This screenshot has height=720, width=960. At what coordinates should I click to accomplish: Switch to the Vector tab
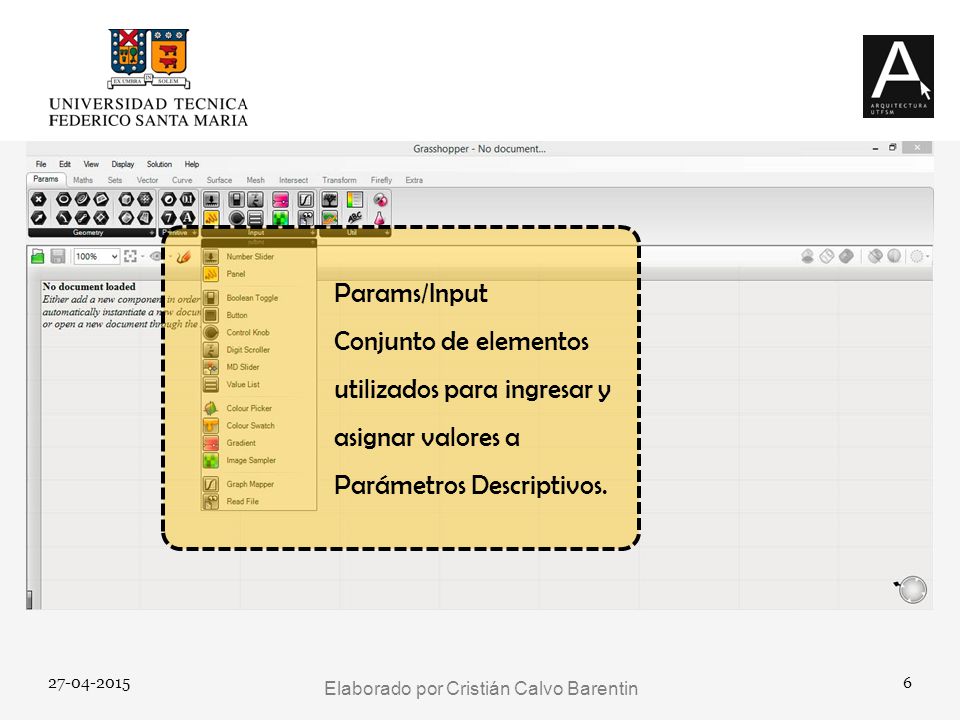[147, 180]
